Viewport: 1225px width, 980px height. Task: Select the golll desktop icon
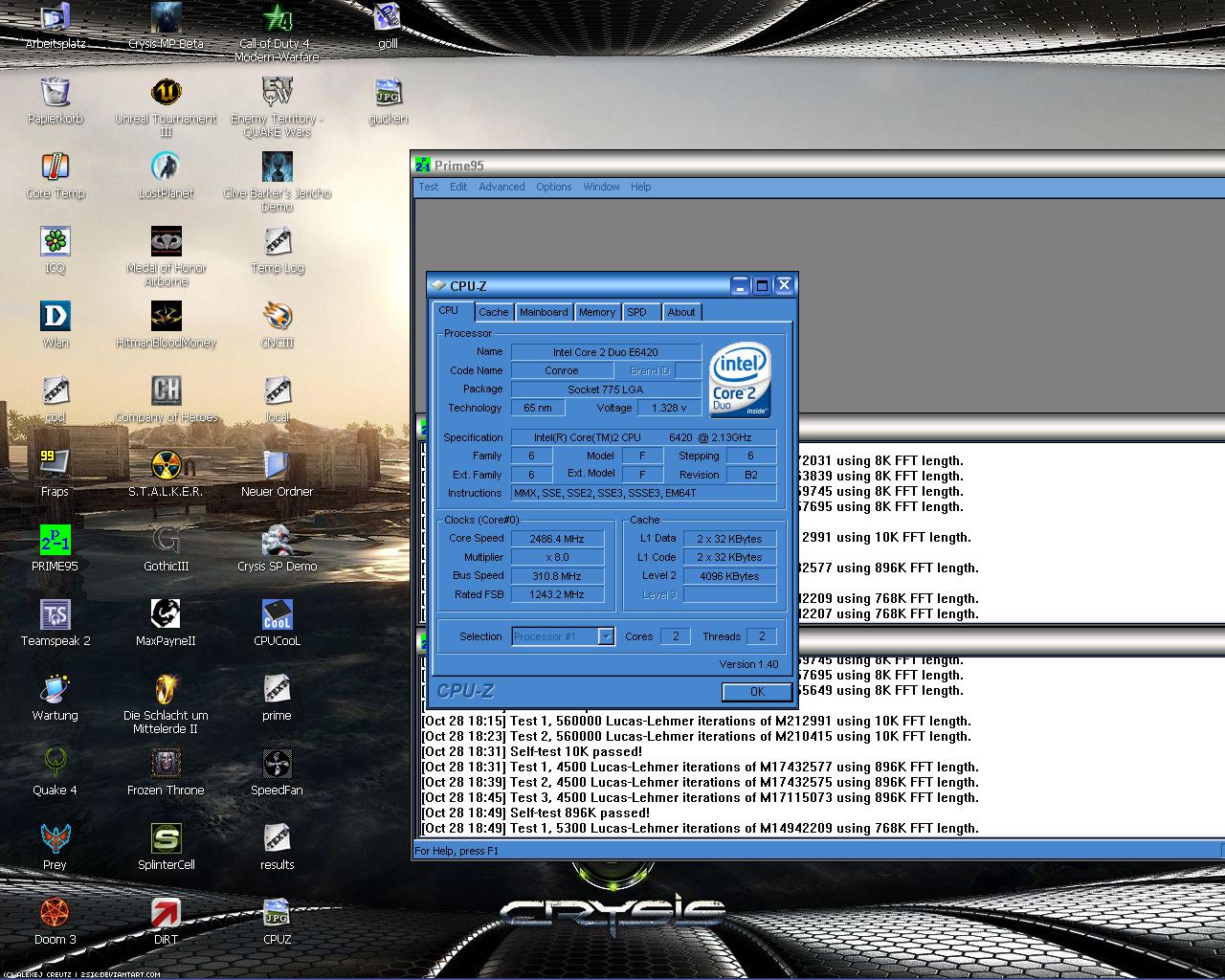coord(388,17)
